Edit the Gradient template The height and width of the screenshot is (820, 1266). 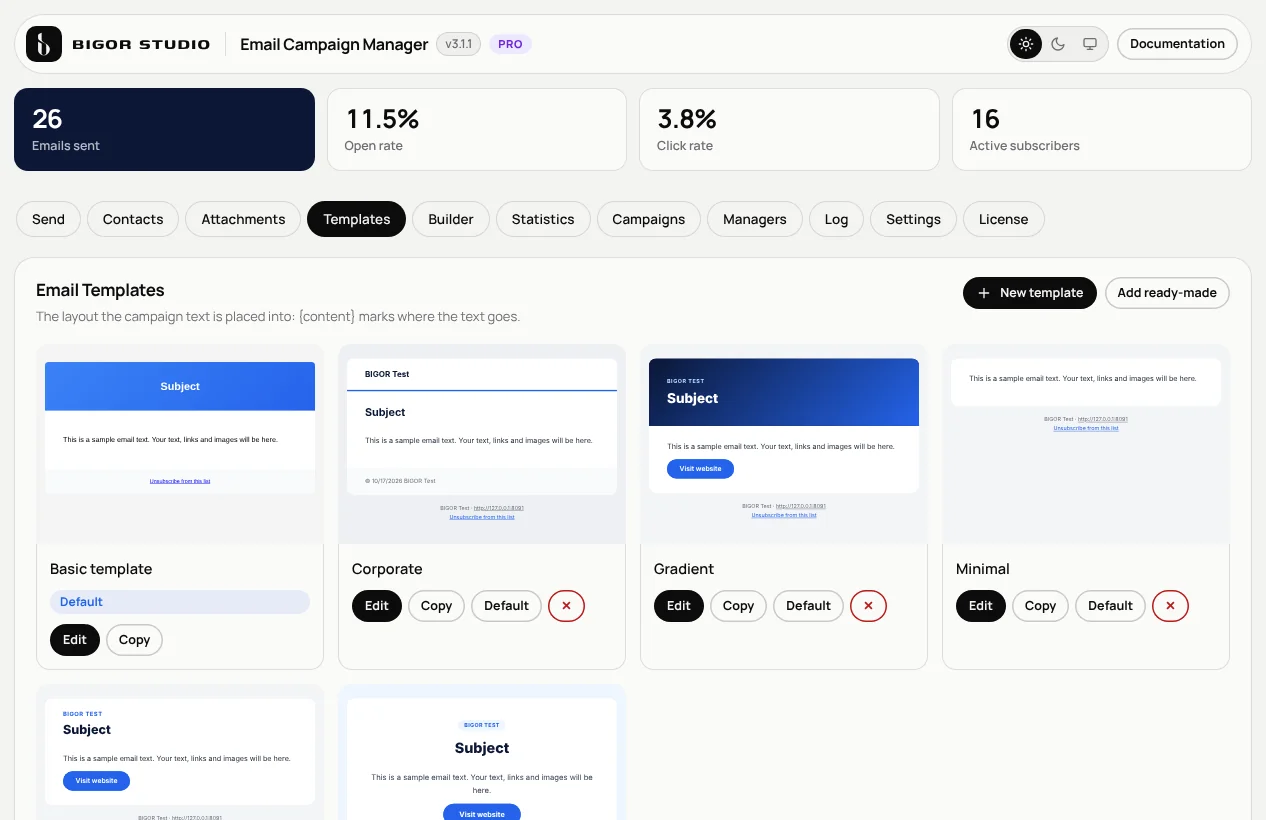point(679,606)
